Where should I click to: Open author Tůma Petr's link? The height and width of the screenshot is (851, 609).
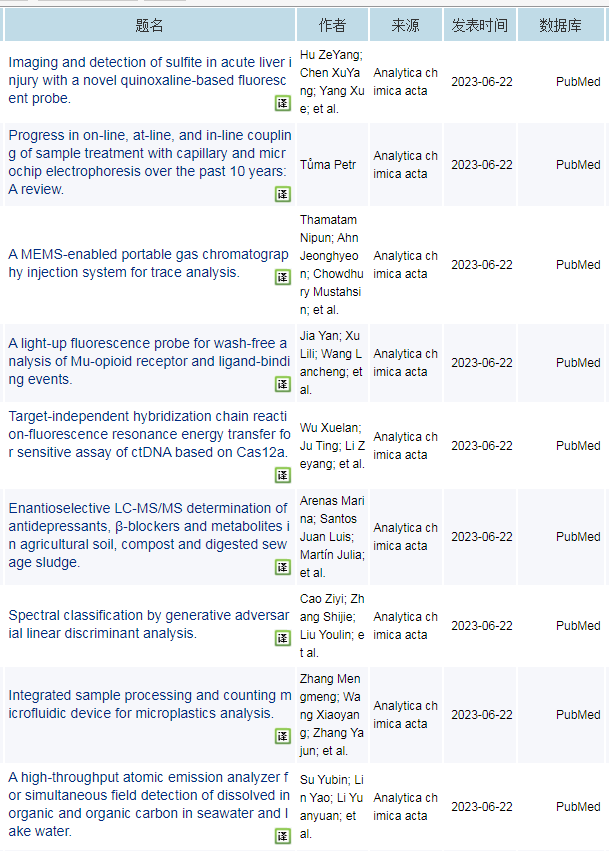tap(328, 164)
